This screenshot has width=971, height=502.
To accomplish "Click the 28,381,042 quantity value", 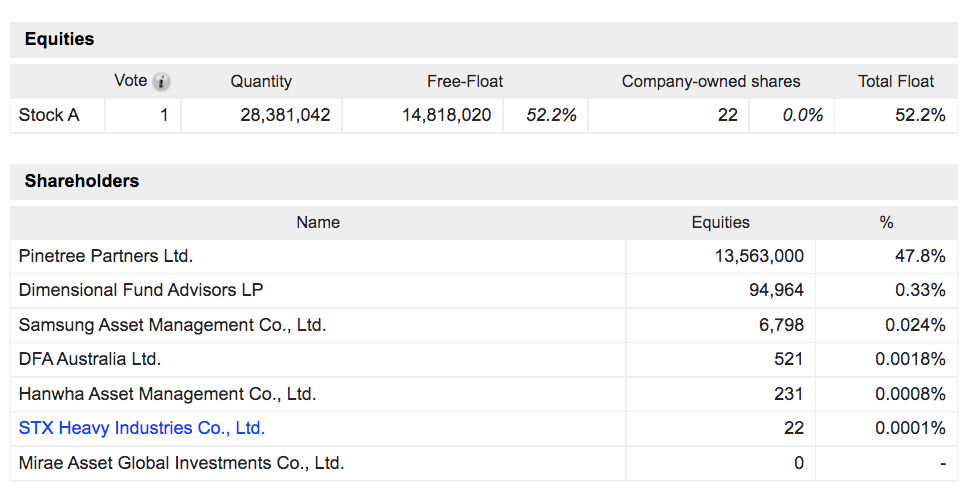I will coord(285,115).
